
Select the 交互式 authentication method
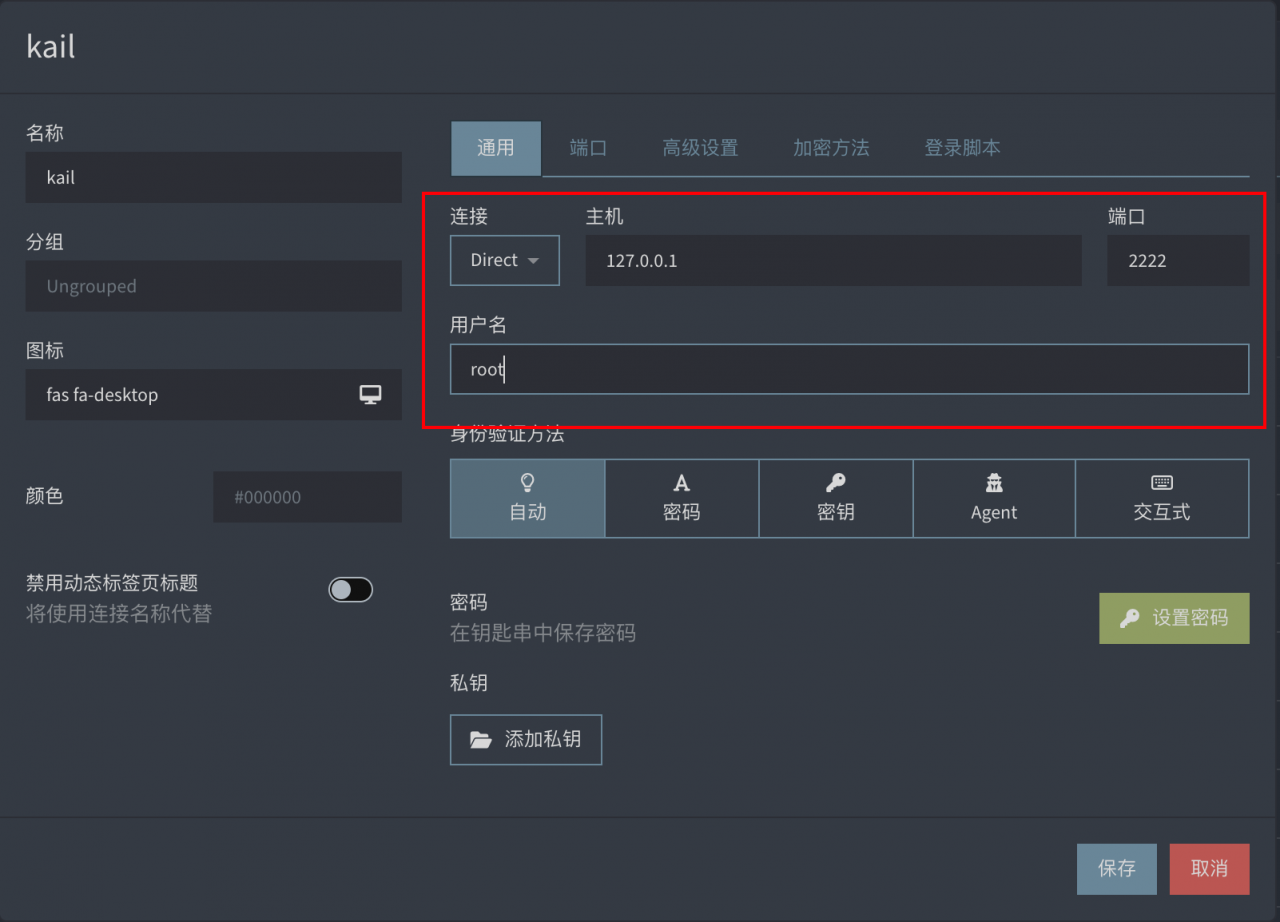pyautogui.click(x=1162, y=498)
